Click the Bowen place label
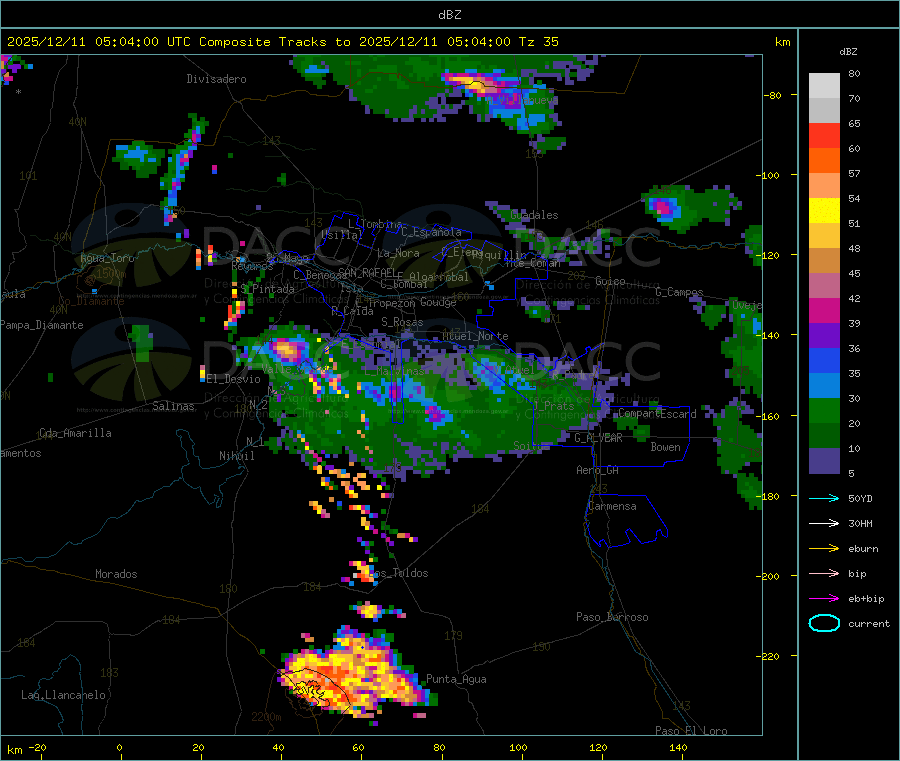 click(x=665, y=447)
